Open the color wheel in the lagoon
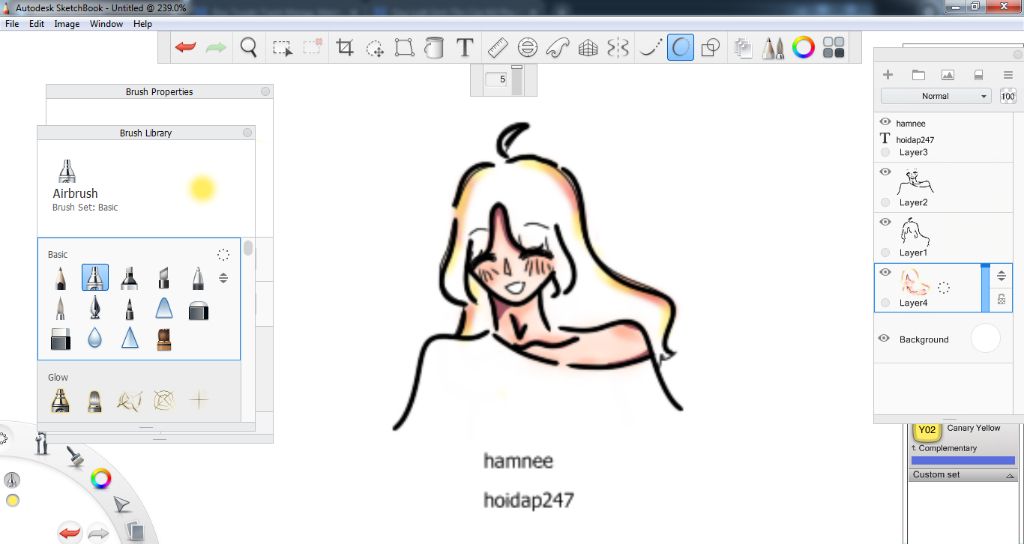 pos(101,479)
